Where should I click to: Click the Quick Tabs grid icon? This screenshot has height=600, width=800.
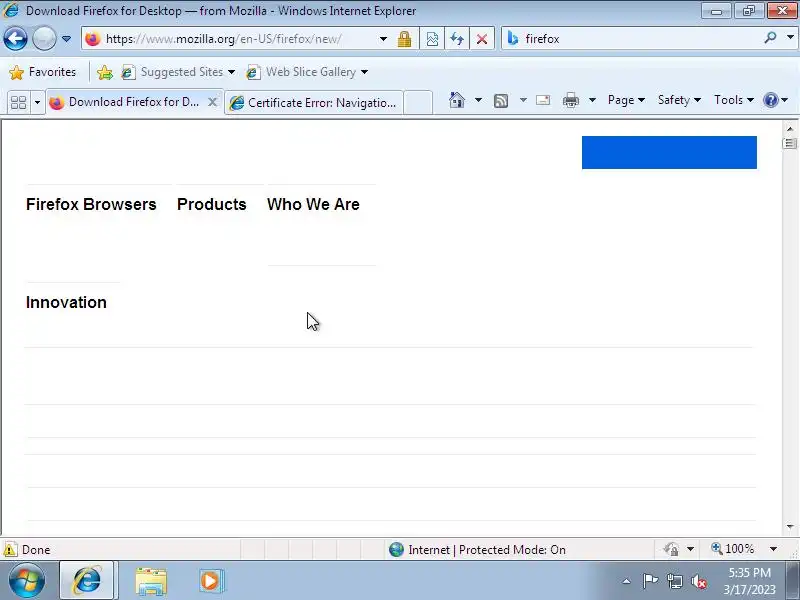pyautogui.click(x=18, y=103)
